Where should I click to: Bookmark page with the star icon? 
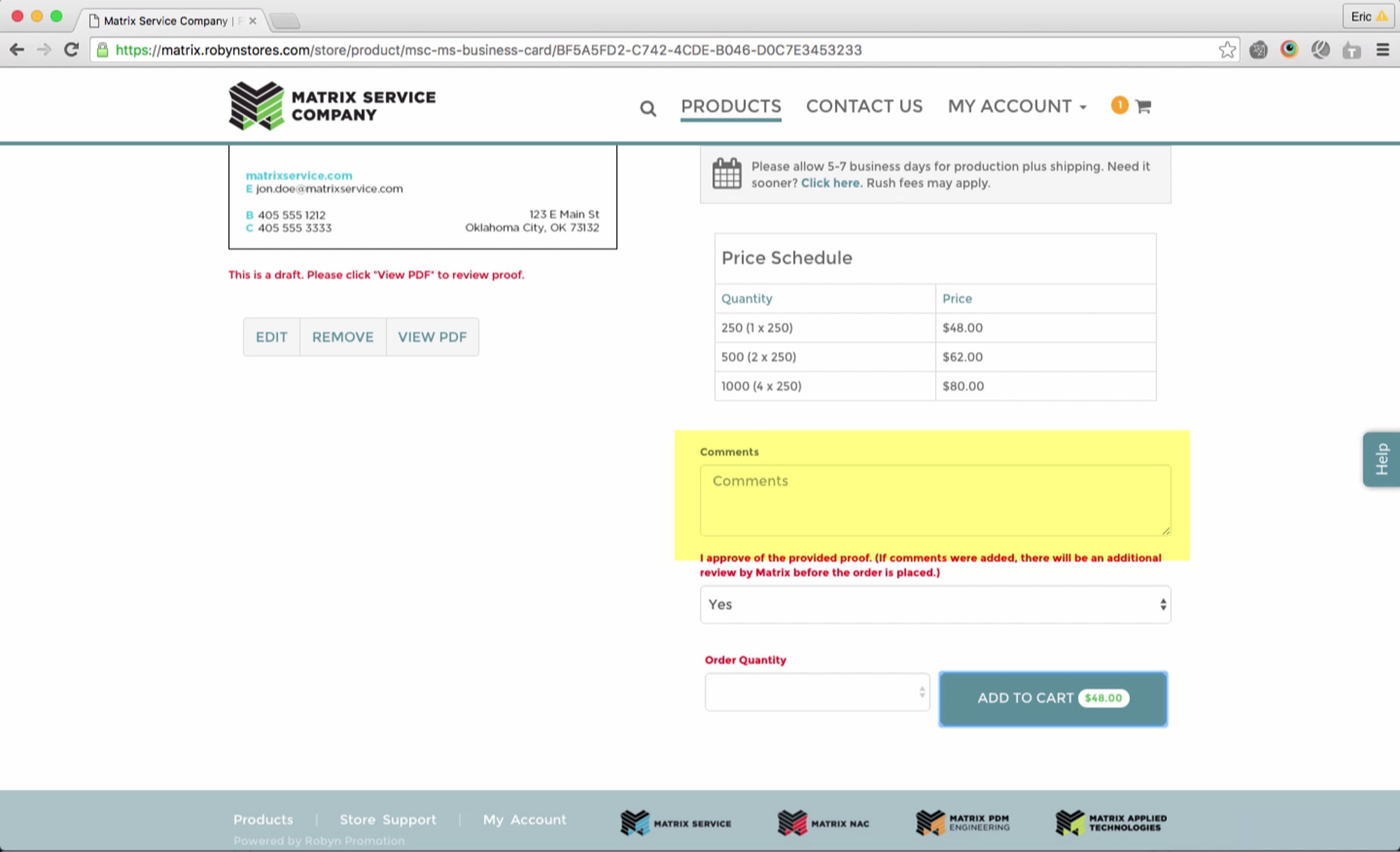tap(1227, 50)
